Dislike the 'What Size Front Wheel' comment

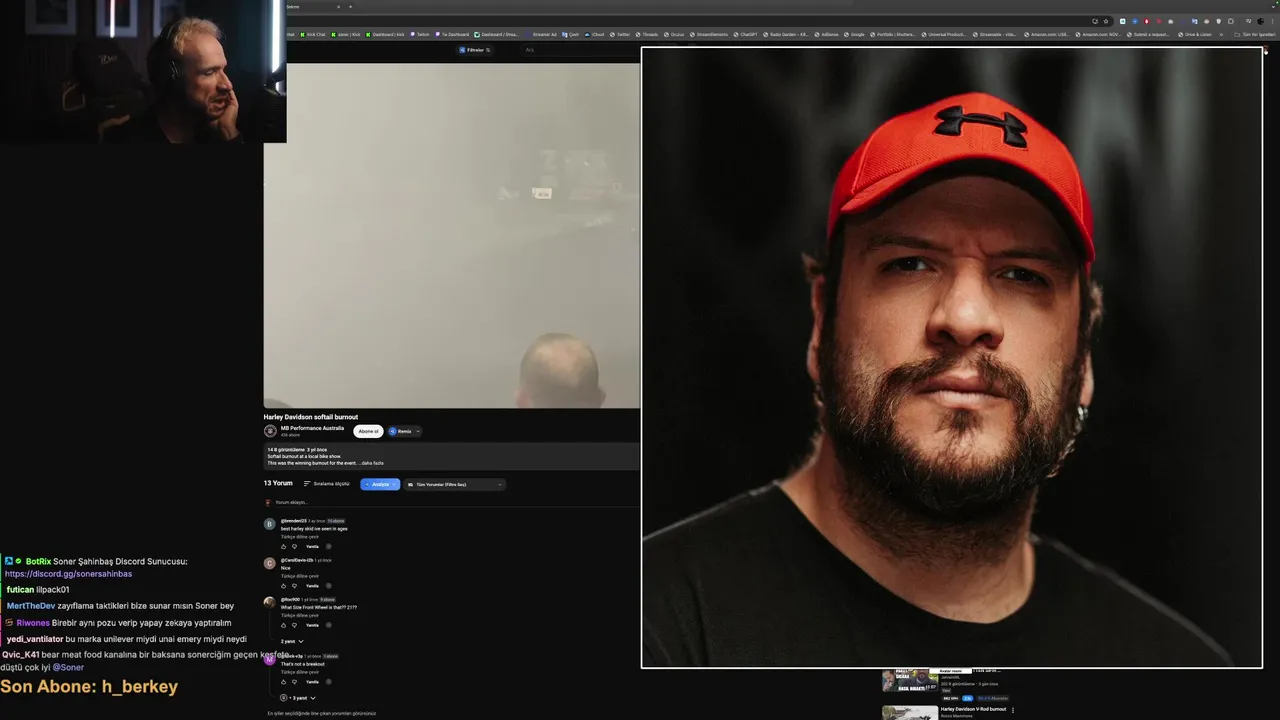(x=294, y=625)
